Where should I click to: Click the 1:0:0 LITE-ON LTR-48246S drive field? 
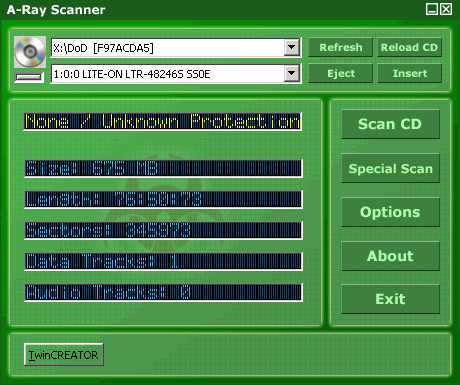pyautogui.click(x=176, y=74)
